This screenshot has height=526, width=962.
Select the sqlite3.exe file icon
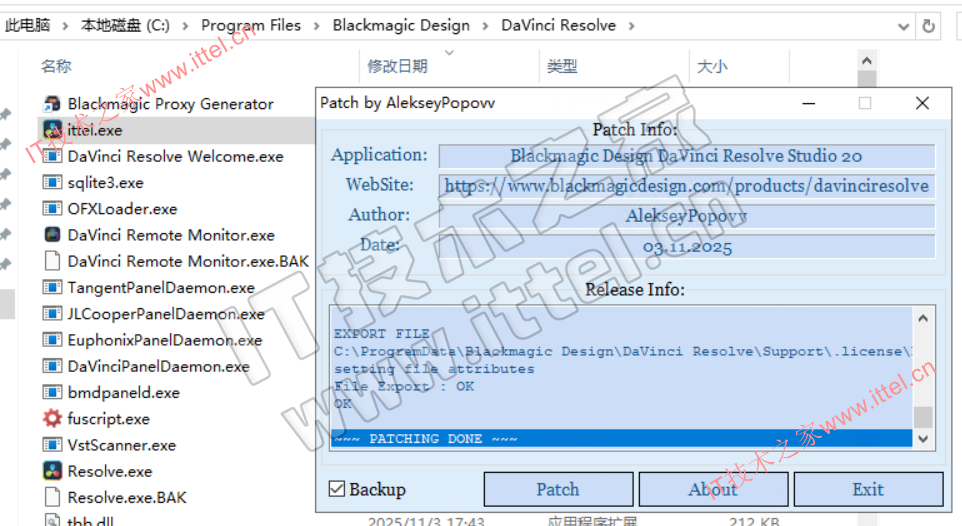point(52,182)
